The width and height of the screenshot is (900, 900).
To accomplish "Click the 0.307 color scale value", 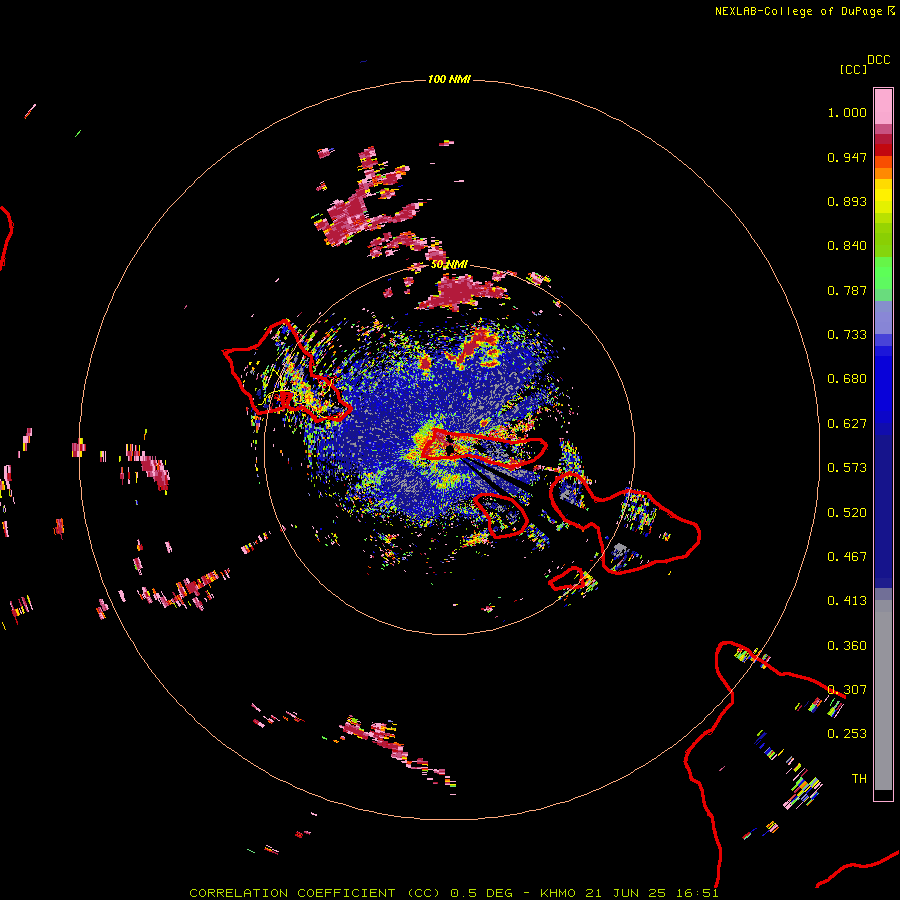I will 847,690.
